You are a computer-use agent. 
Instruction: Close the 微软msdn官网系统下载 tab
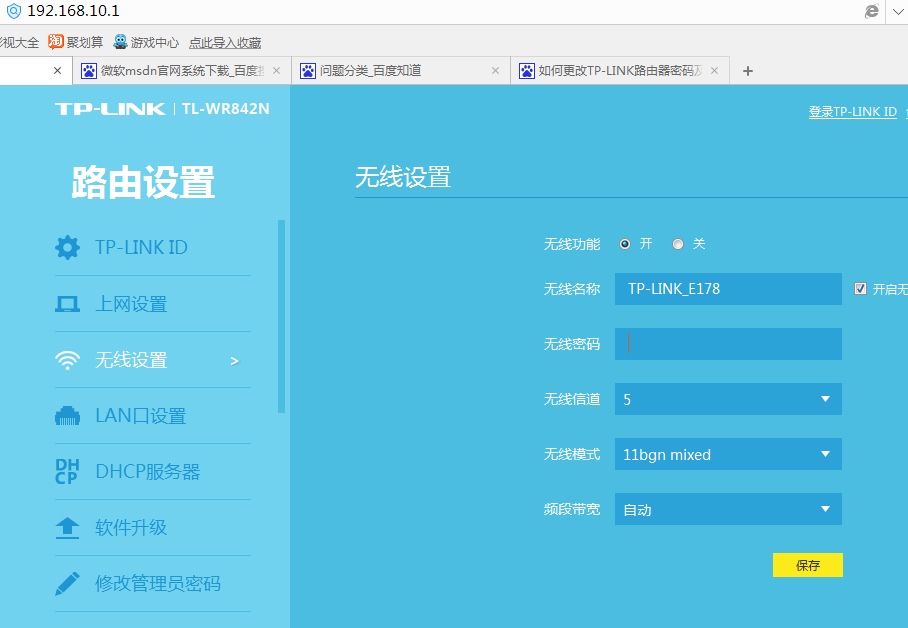pos(276,71)
